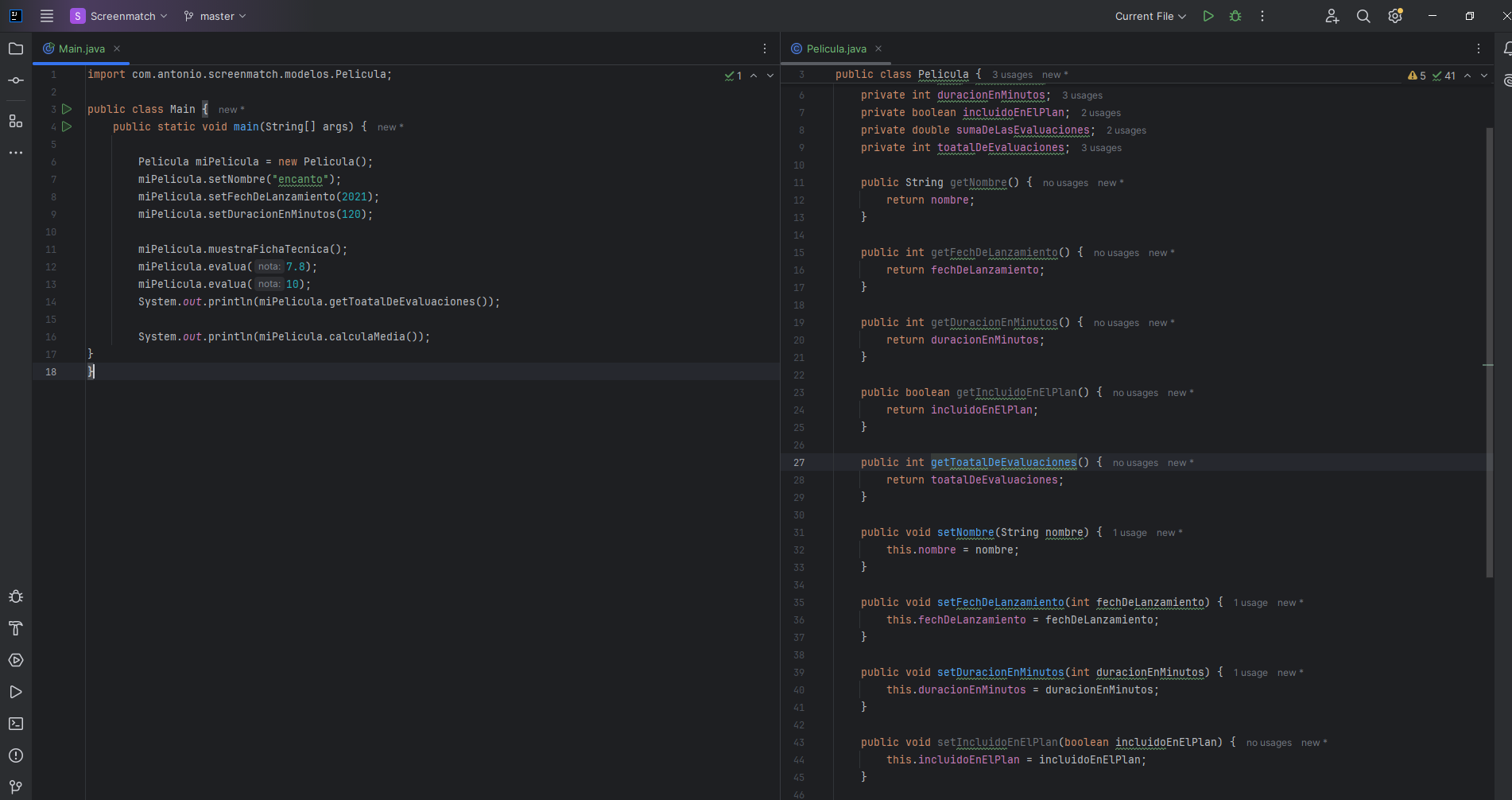Screen dimensions: 1512x800
Task: Open tab options for Pelicula.java editor
Action: tap(1479, 49)
